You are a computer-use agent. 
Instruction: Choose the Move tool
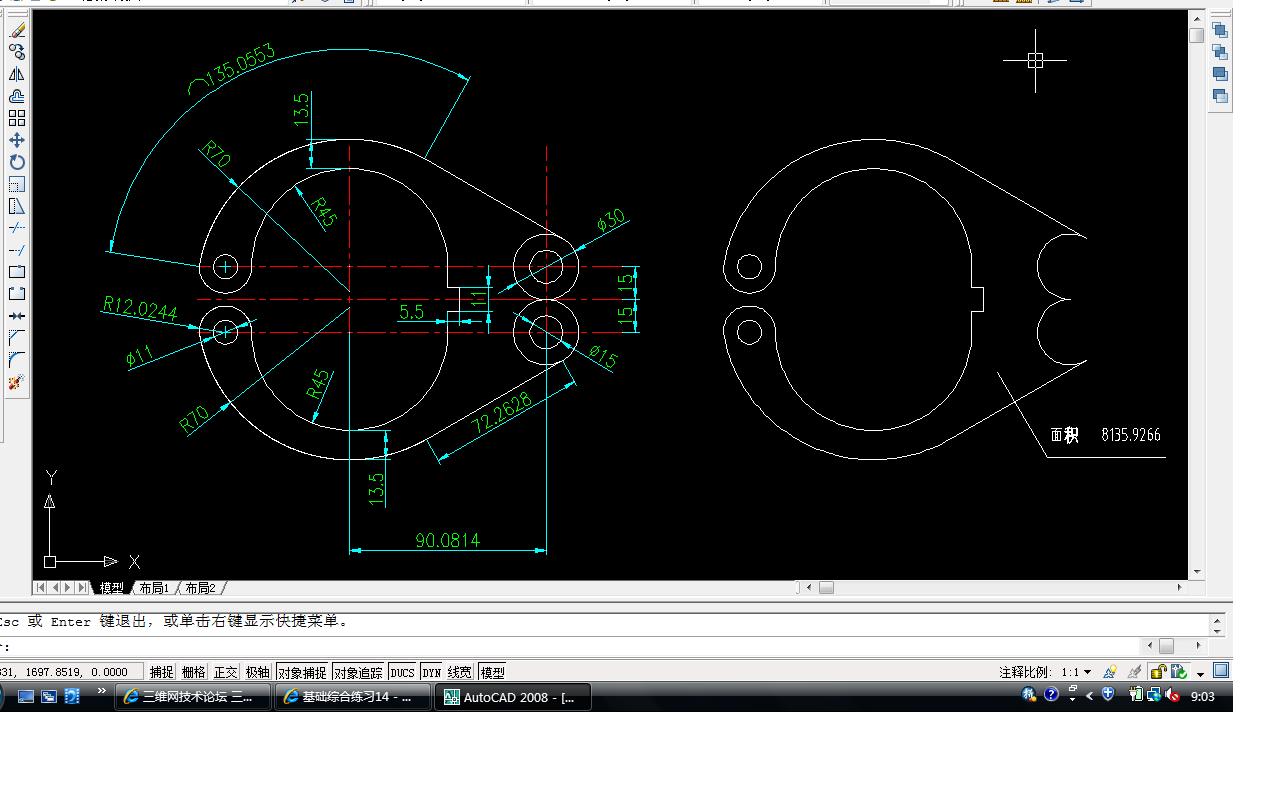pos(17,141)
